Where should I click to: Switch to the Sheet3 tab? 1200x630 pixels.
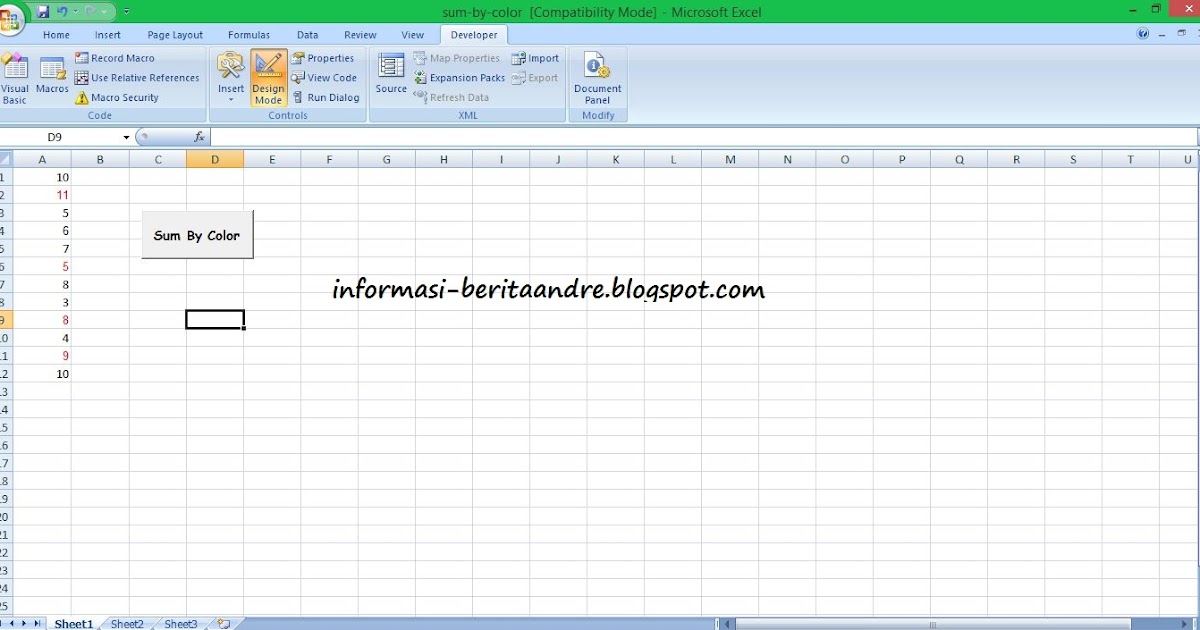[x=181, y=623]
